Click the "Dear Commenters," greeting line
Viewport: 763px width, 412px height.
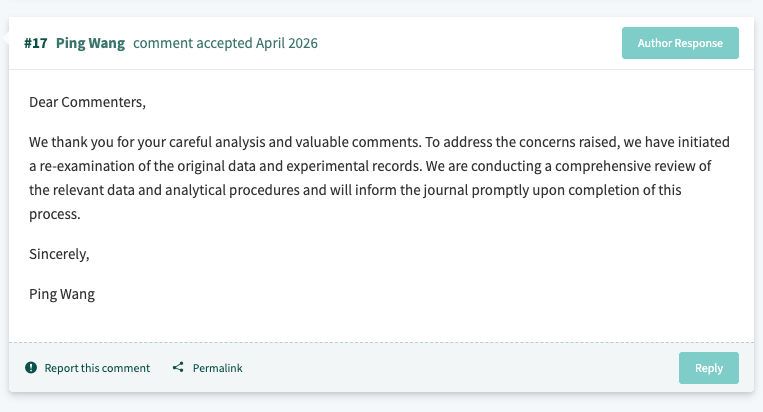87,102
